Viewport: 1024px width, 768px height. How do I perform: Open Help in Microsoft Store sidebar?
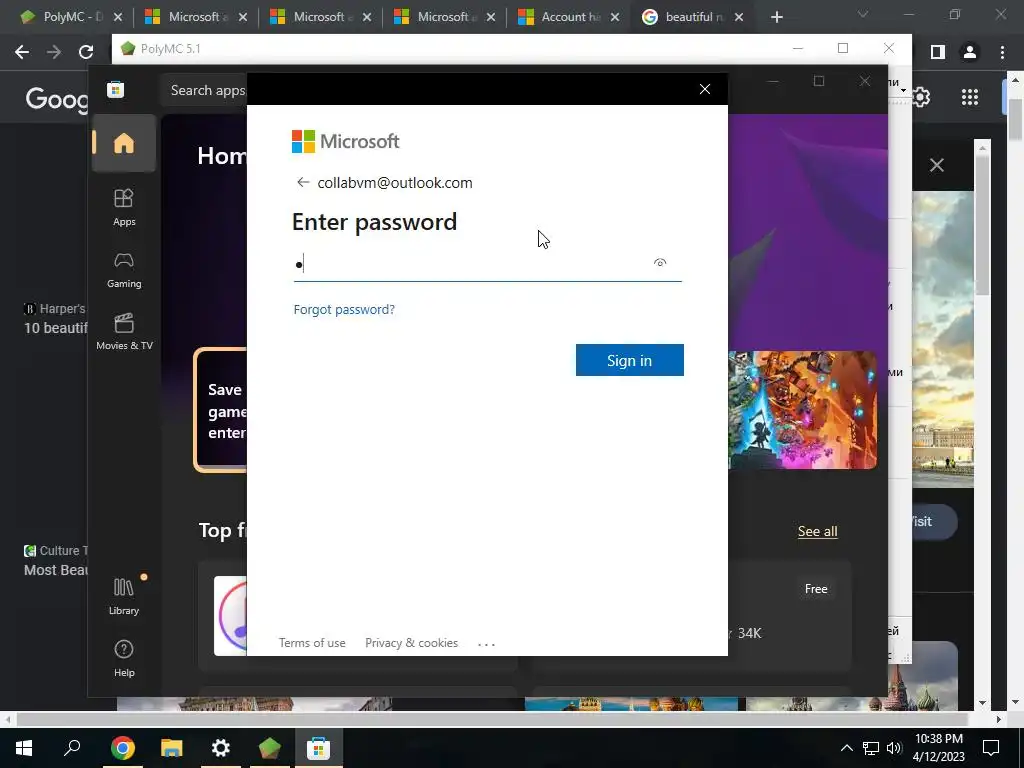[x=123, y=658]
